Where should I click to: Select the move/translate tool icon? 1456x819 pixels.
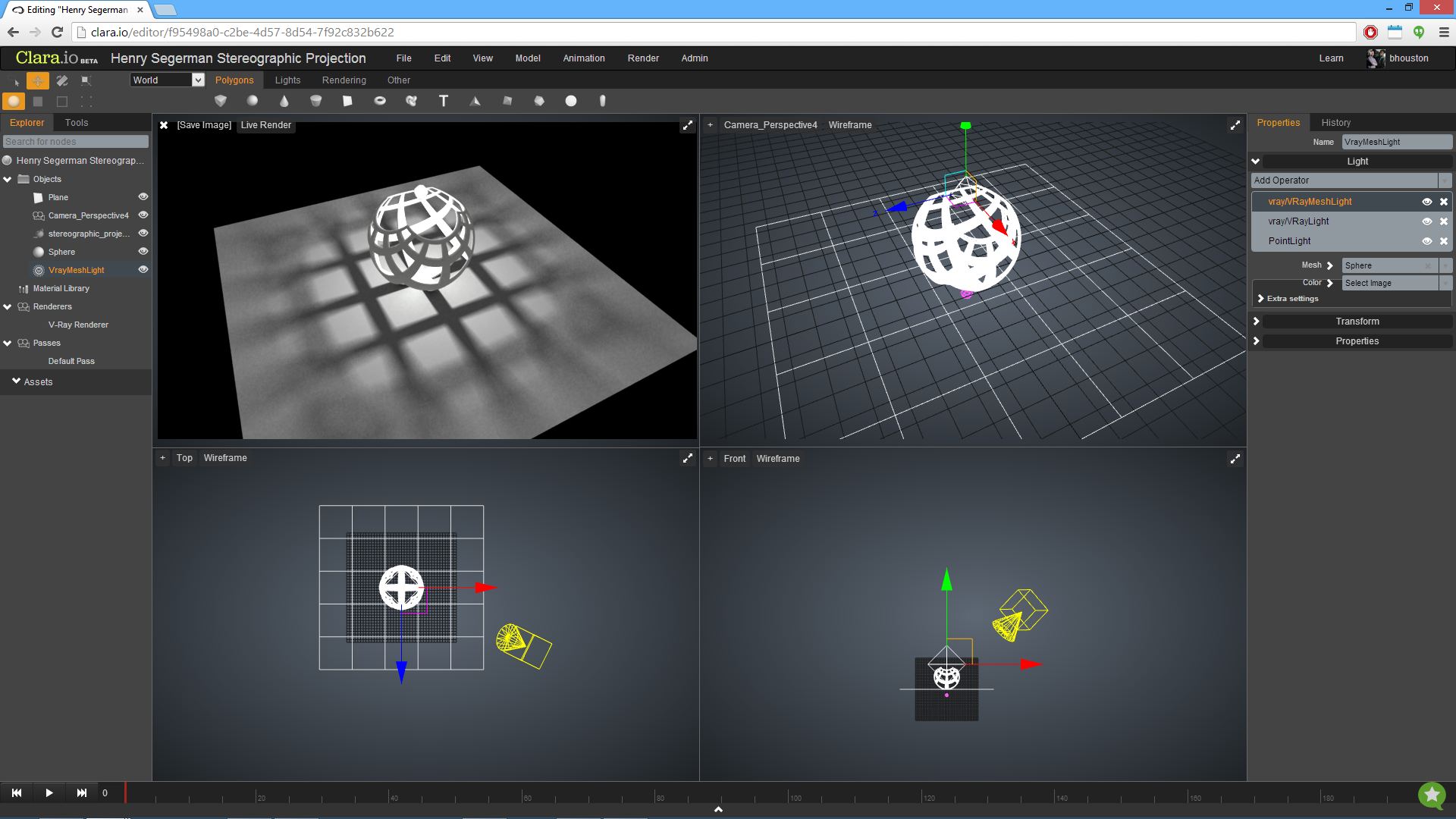[x=37, y=80]
